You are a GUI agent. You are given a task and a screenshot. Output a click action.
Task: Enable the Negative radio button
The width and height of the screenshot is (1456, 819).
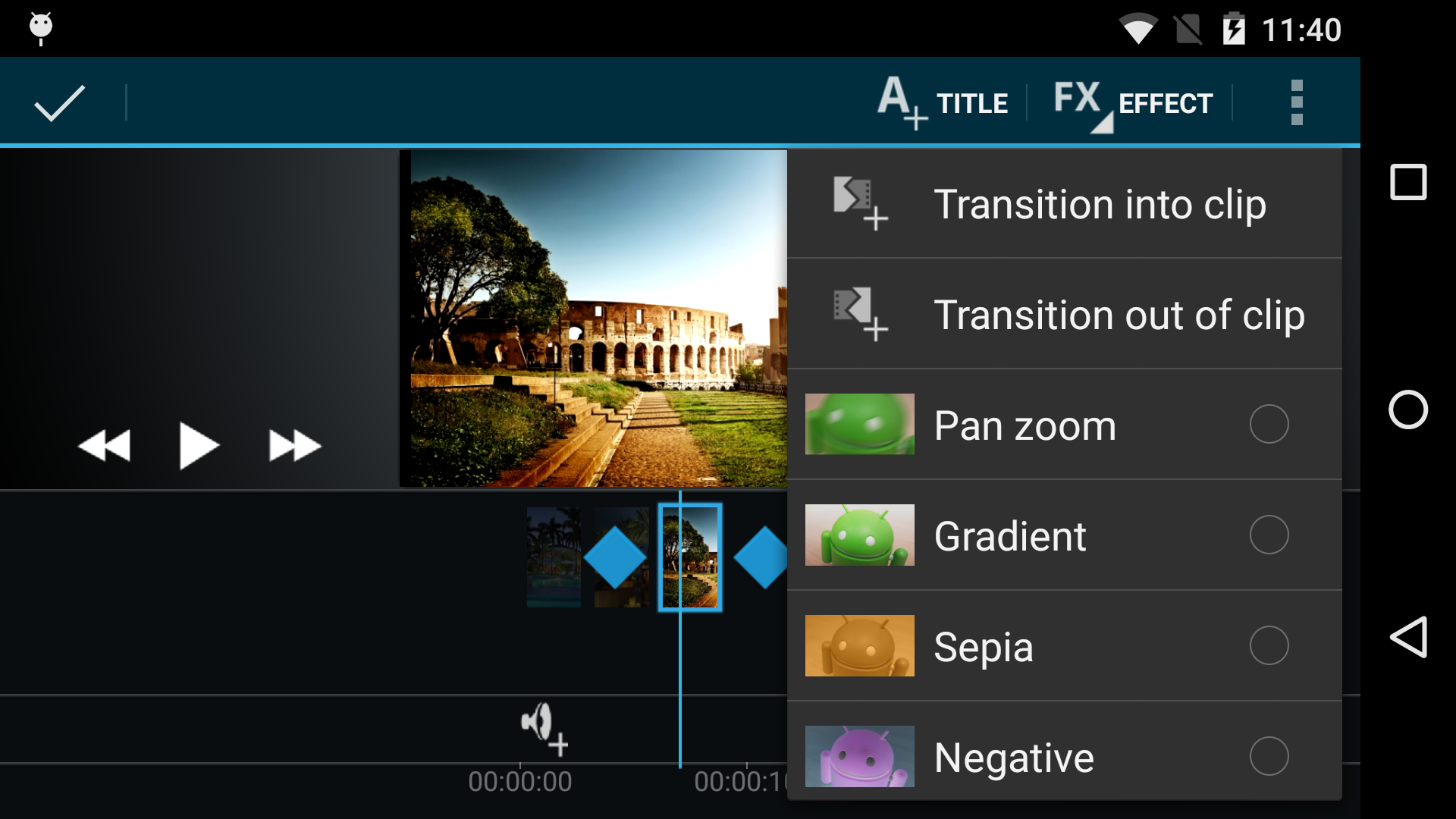pyautogui.click(x=1269, y=756)
